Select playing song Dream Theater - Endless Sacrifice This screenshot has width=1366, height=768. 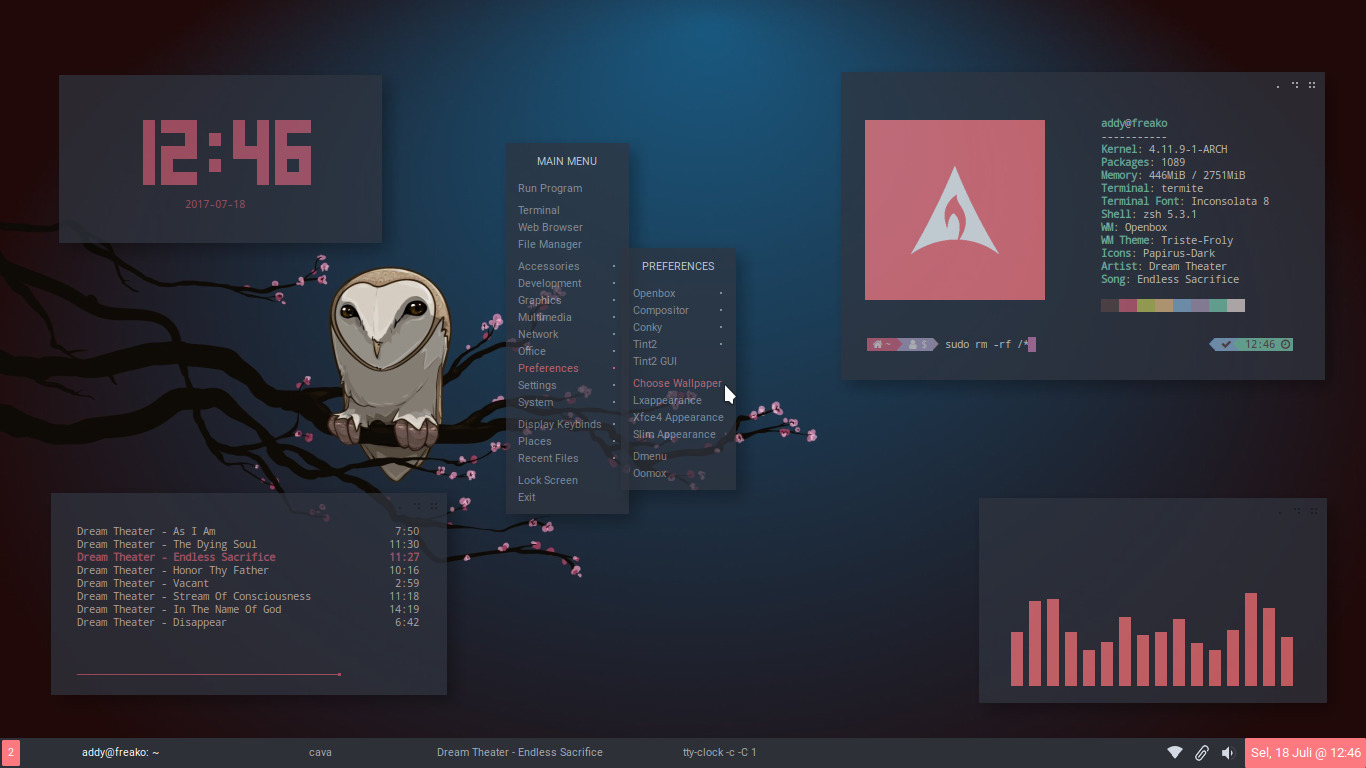tap(248, 557)
